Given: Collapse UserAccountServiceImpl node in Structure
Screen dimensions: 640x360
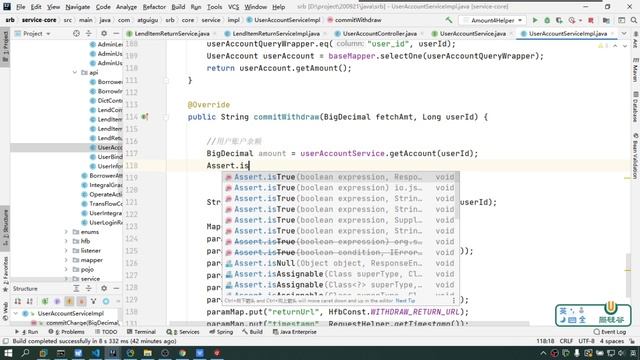Looking at the screenshot, I should coord(16,313).
